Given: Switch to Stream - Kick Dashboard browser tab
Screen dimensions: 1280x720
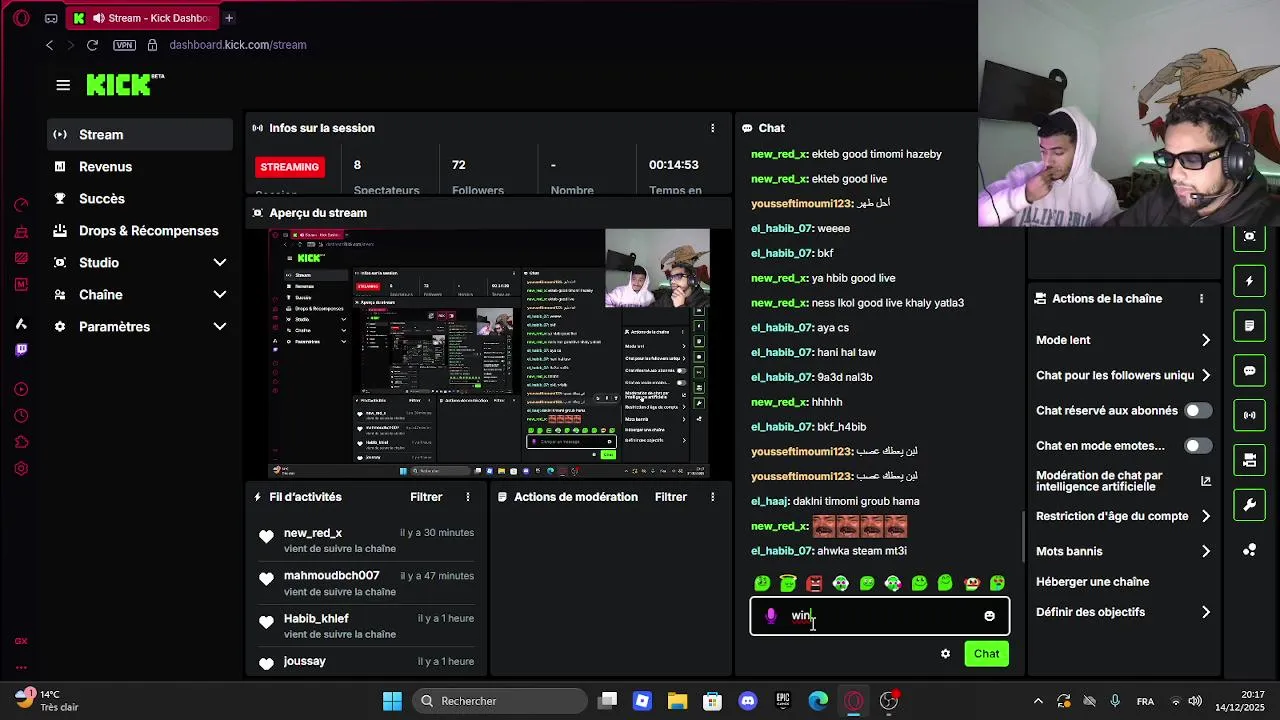Looking at the screenshot, I should [x=141, y=18].
